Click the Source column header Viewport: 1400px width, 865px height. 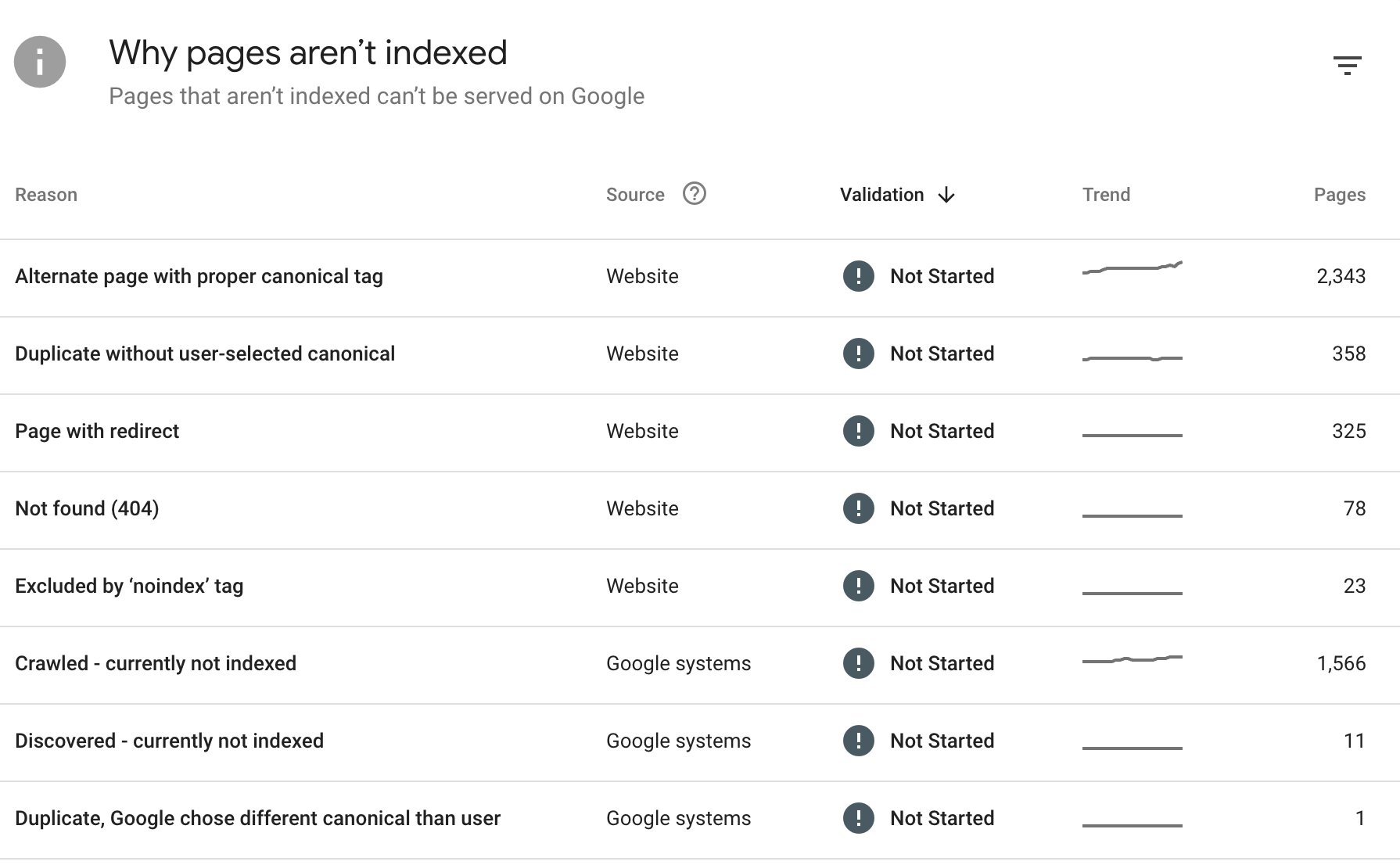(x=634, y=194)
